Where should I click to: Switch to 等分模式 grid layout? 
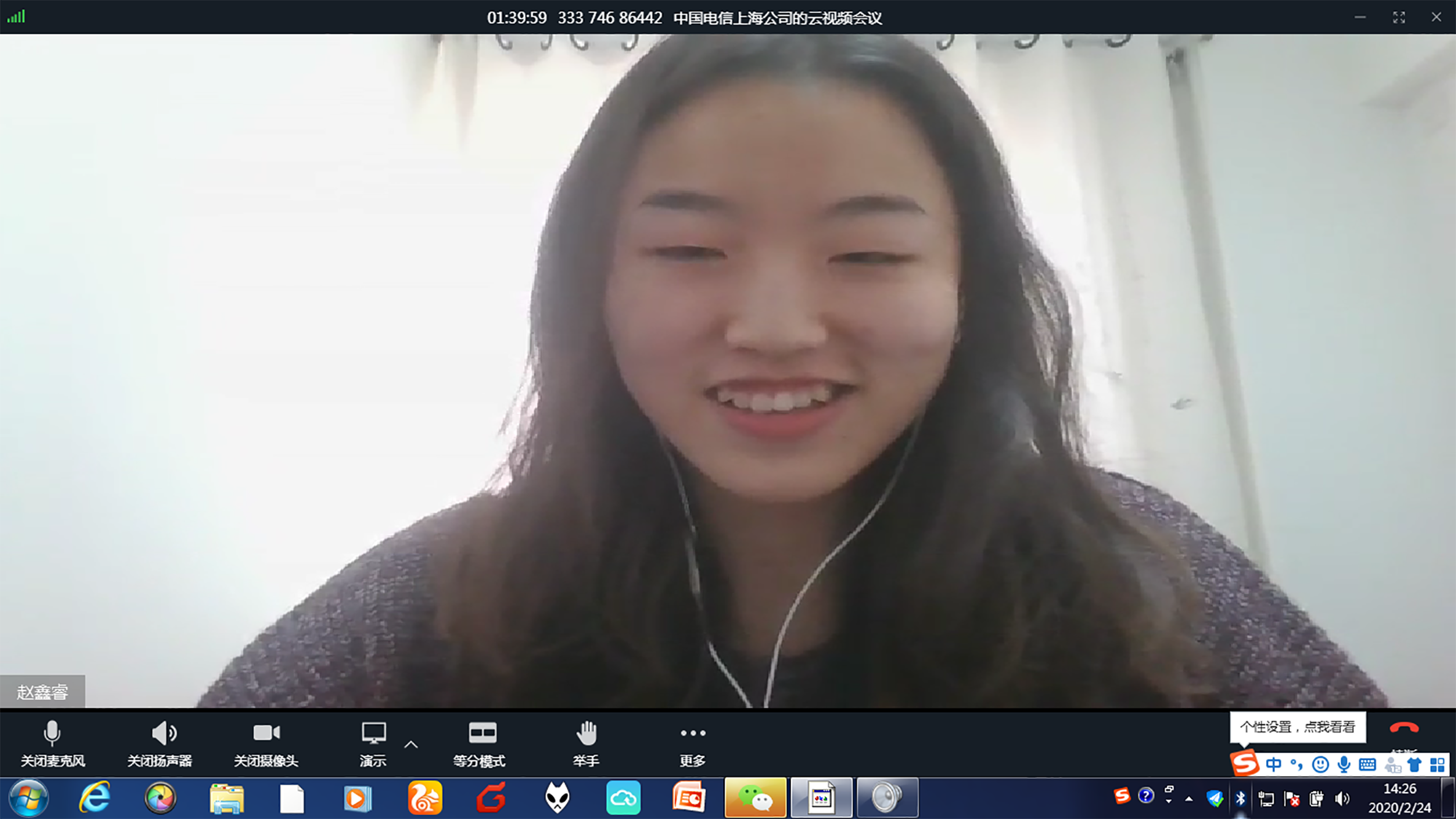pyautogui.click(x=480, y=742)
